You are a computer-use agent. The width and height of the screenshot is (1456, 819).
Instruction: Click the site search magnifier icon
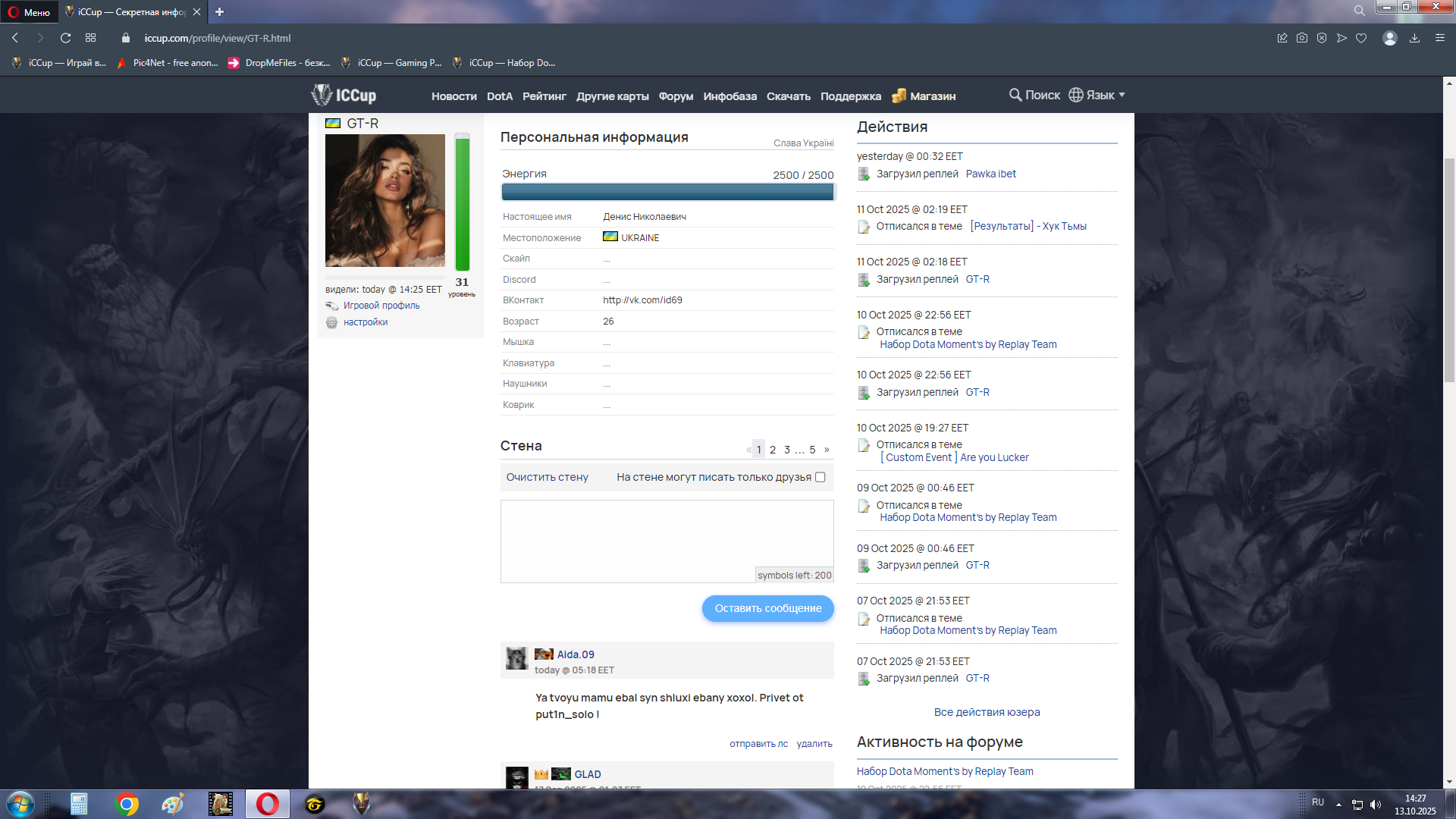[1015, 95]
